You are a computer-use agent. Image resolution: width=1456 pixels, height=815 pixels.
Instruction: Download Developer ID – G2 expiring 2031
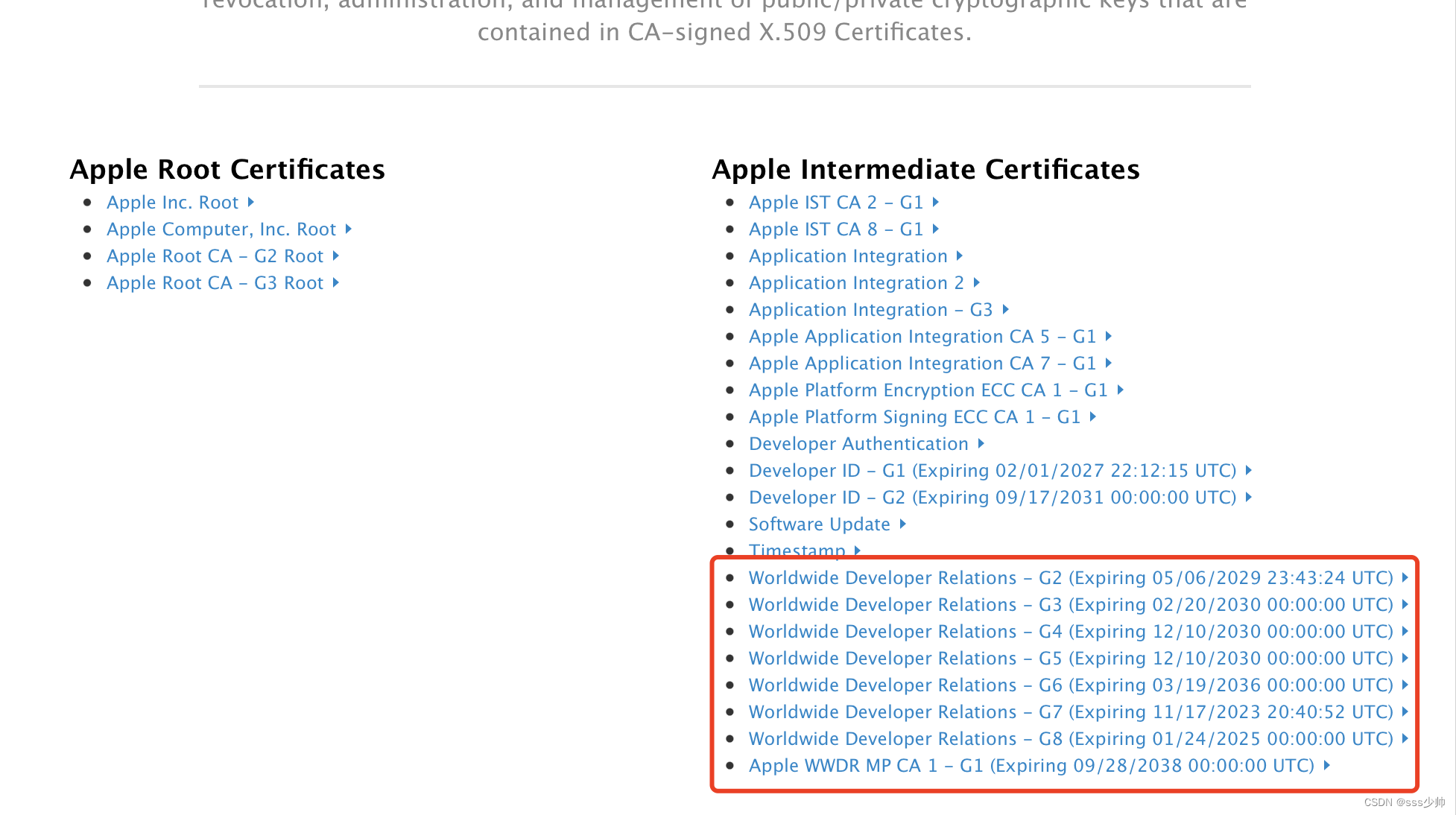tap(993, 498)
